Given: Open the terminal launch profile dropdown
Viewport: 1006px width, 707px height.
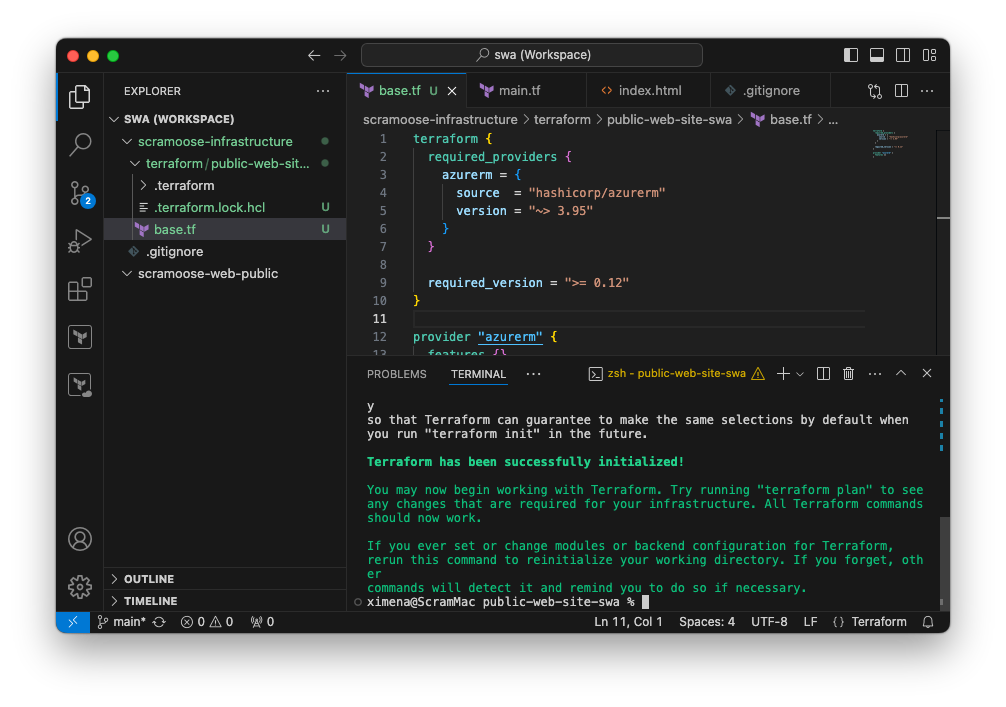Looking at the screenshot, I should (800, 374).
